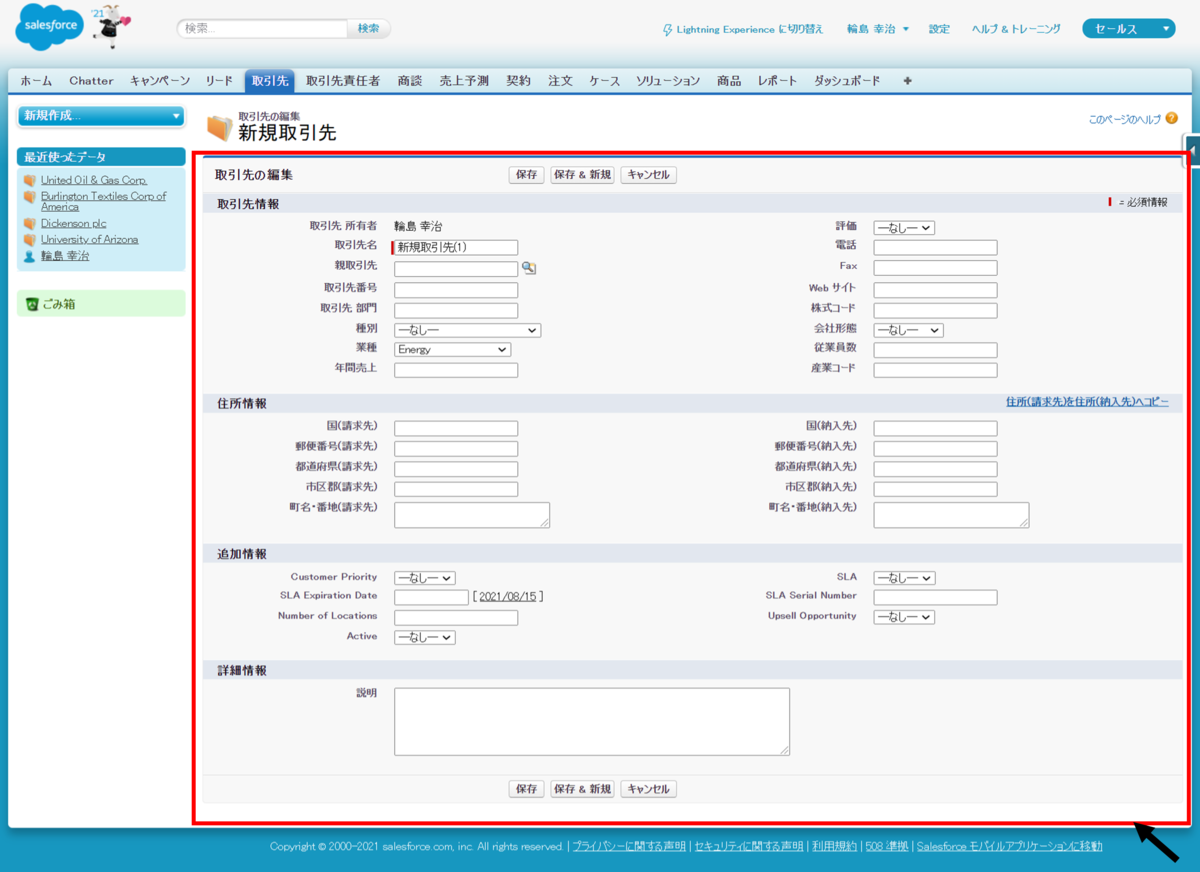Image resolution: width=1200 pixels, height=872 pixels.
Task: Click the 説明 description text area
Action: tap(592, 721)
